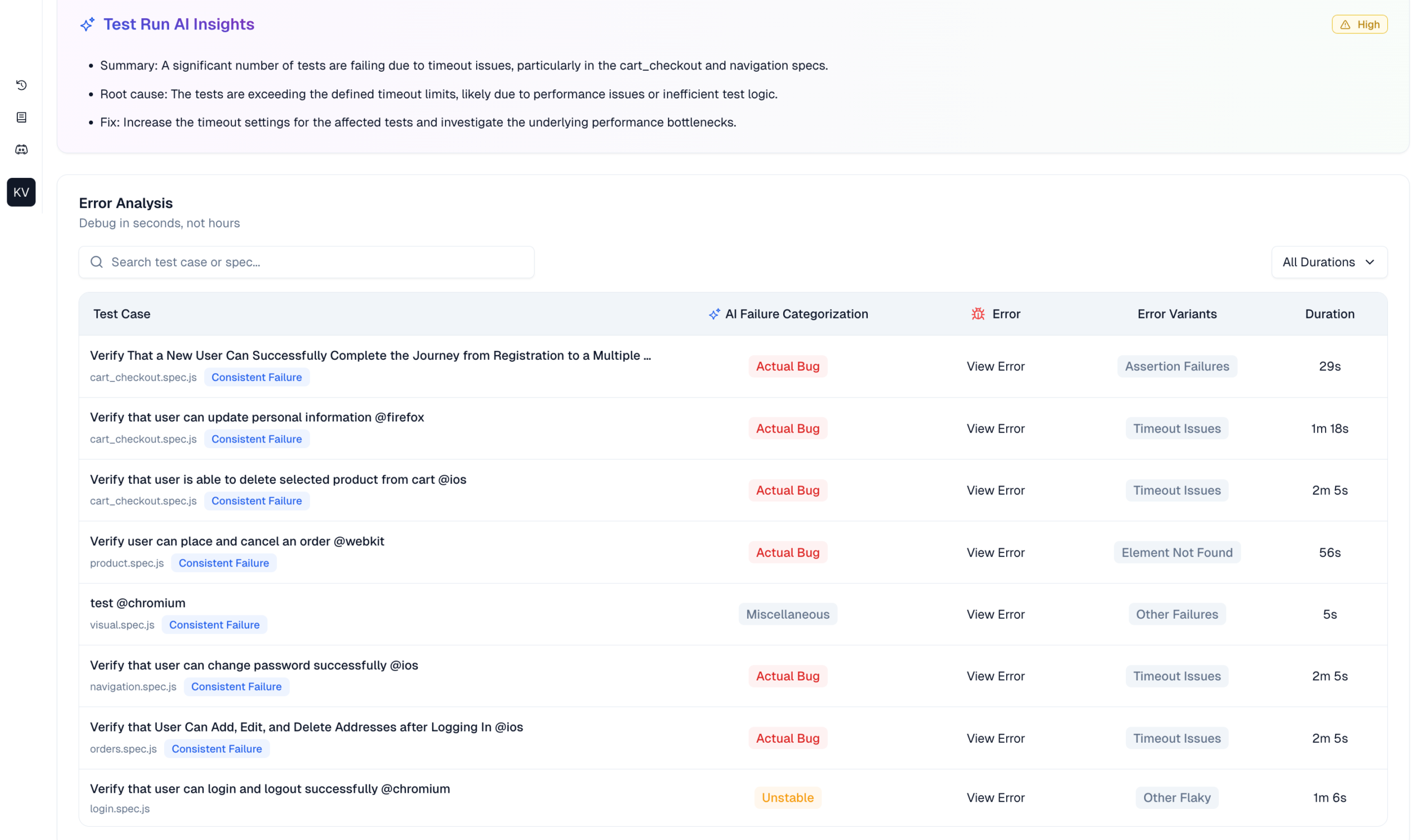
Task: Click the High severity warning badge
Action: point(1359,24)
